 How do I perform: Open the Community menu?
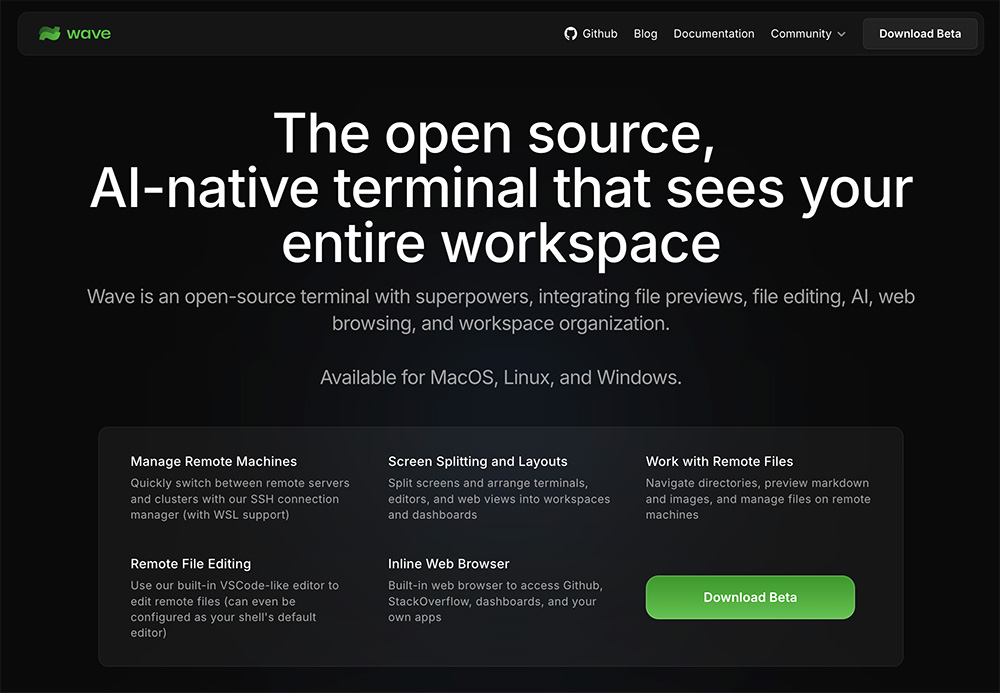click(x=807, y=34)
